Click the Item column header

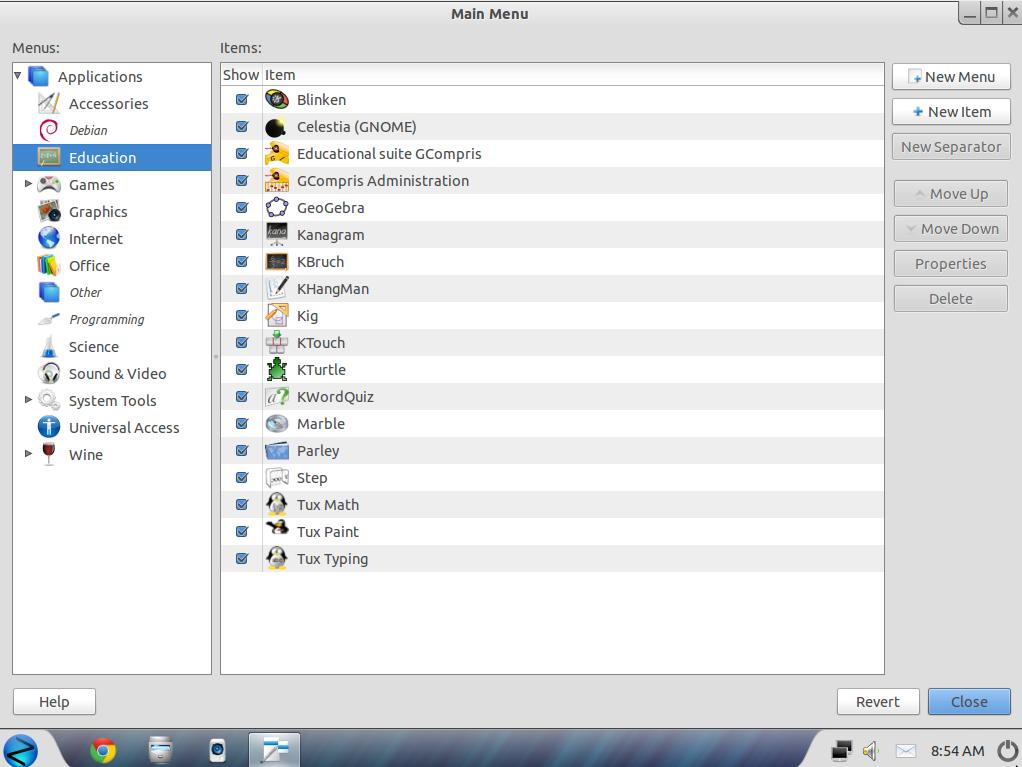coord(280,75)
